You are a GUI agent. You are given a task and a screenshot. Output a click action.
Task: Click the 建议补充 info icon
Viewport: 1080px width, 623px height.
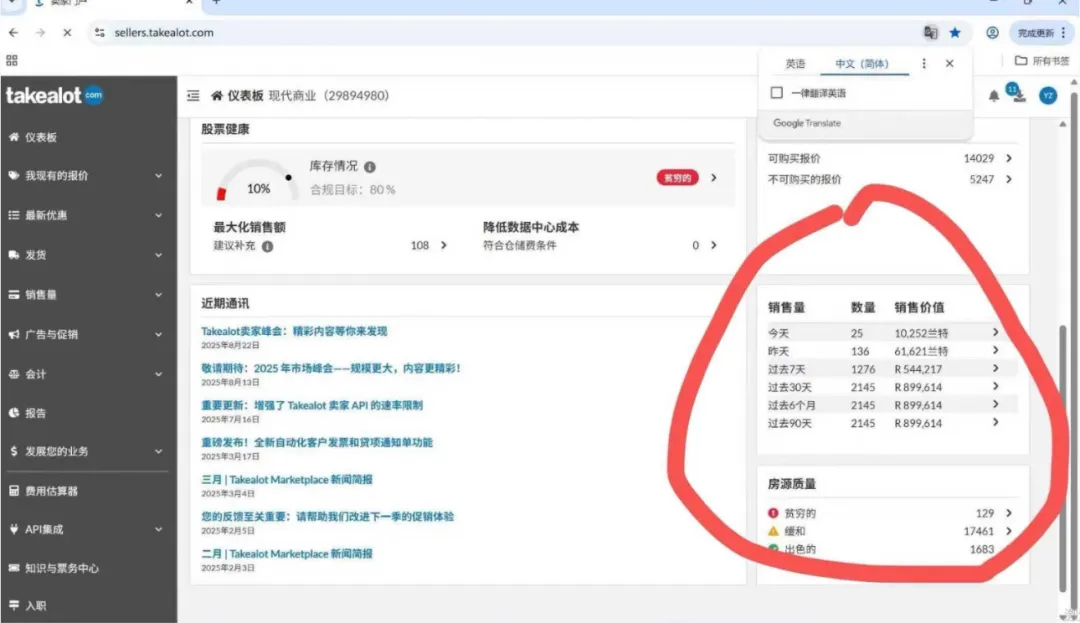pos(267,246)
